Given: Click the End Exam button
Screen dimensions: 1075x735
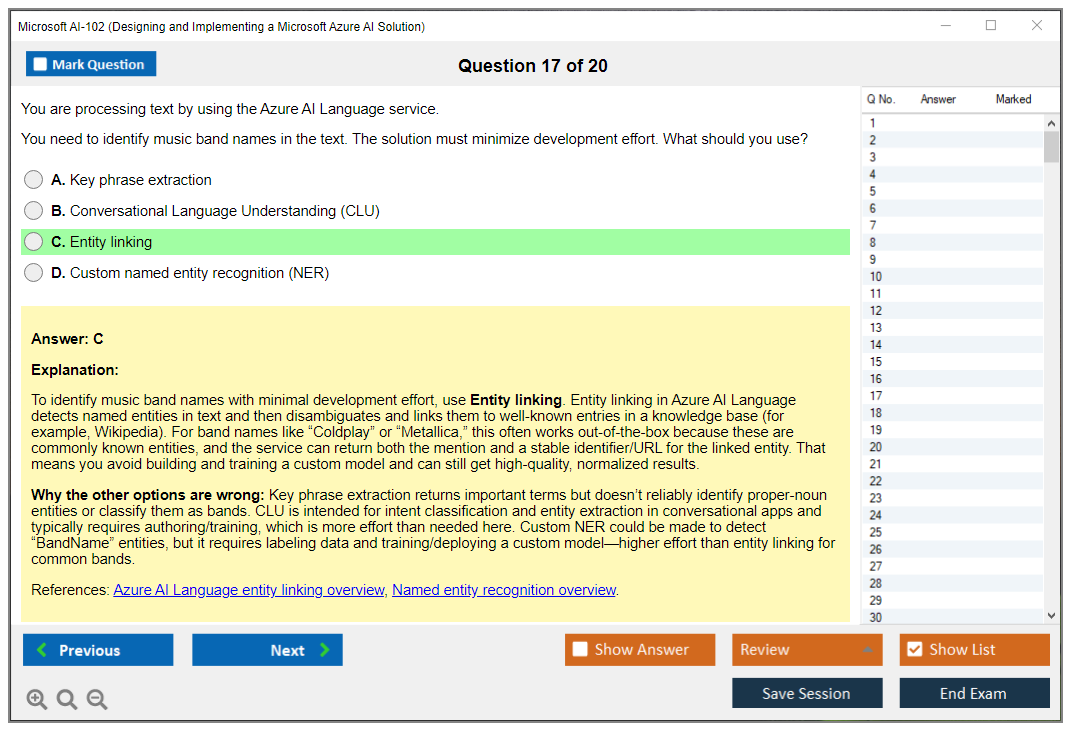Looking at the screenshot, I should coord(974,693).
